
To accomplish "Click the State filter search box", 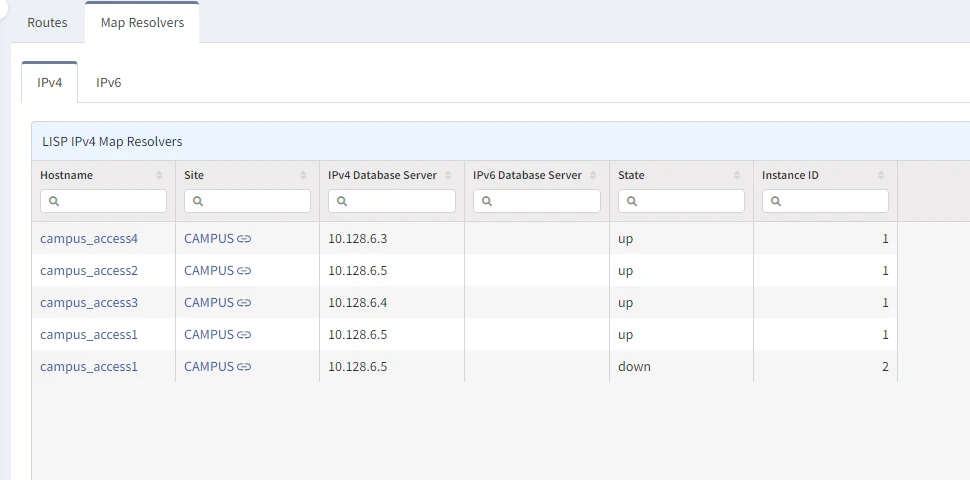I will [682, 201].
